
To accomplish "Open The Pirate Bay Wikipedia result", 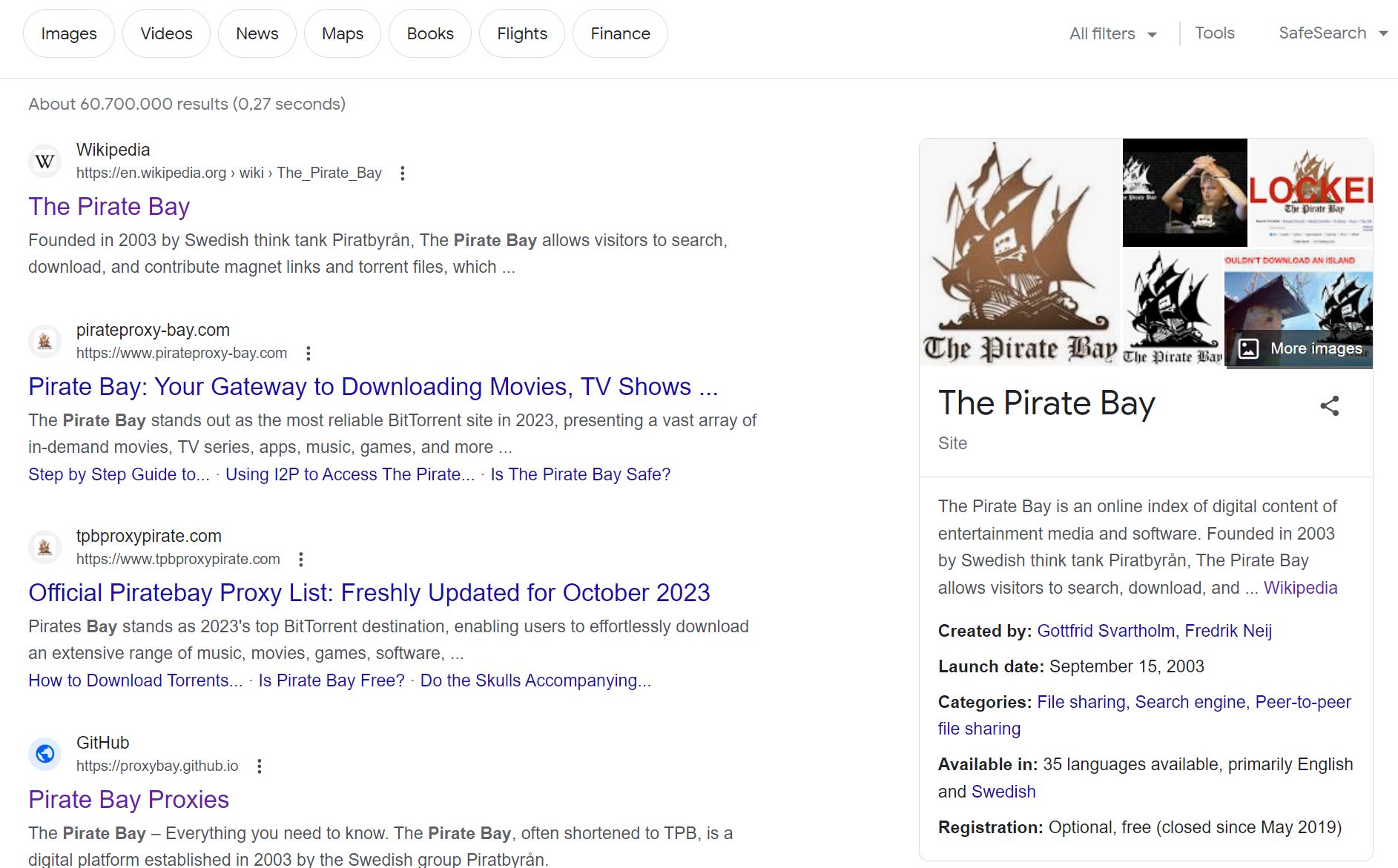I will 109,206.
